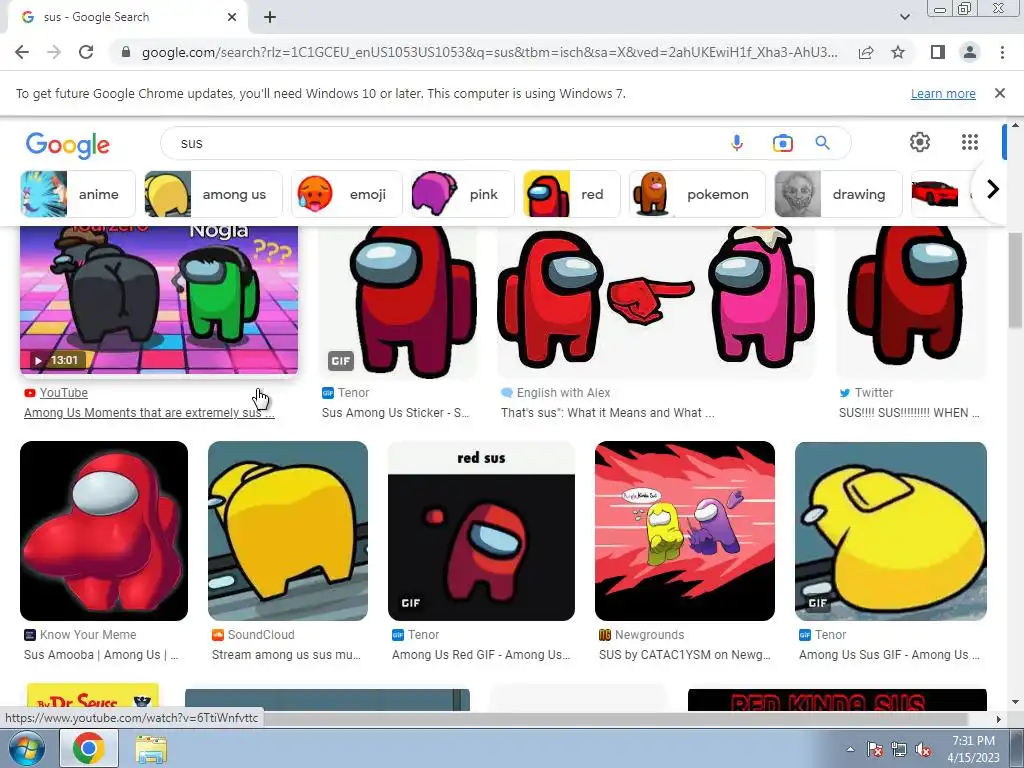Open the red sus GIF image
The height and width of the screenshot is (768, 1024).
click(x=481, y=531)
